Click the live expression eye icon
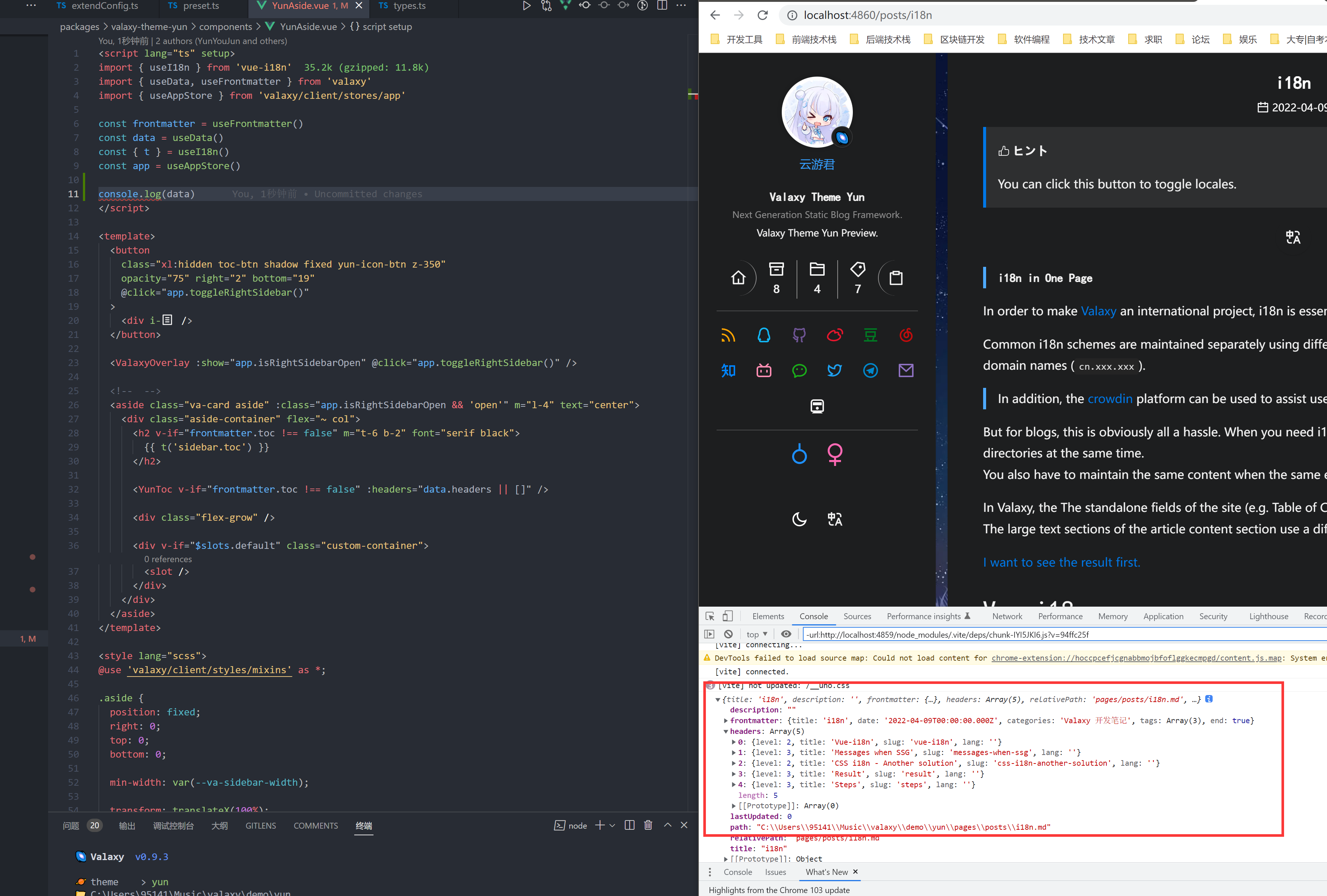Screen dimensions: 1327x896 click(x=786, y=634)
